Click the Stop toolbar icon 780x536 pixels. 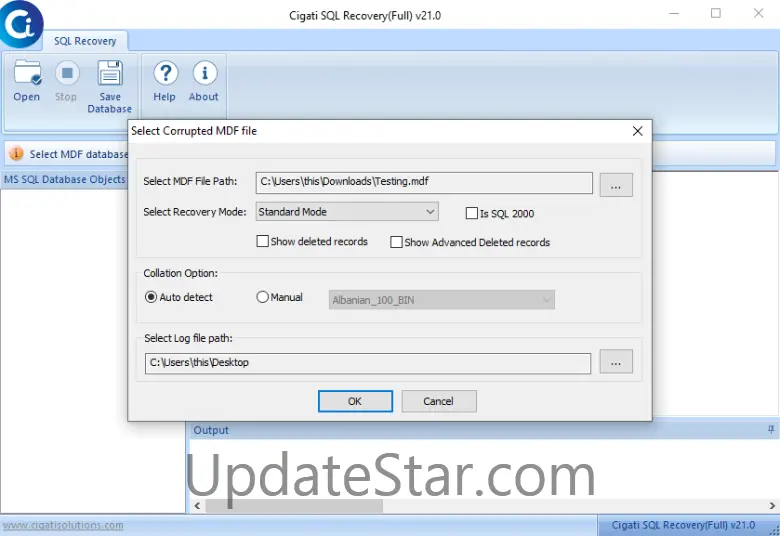coord(66,81)
